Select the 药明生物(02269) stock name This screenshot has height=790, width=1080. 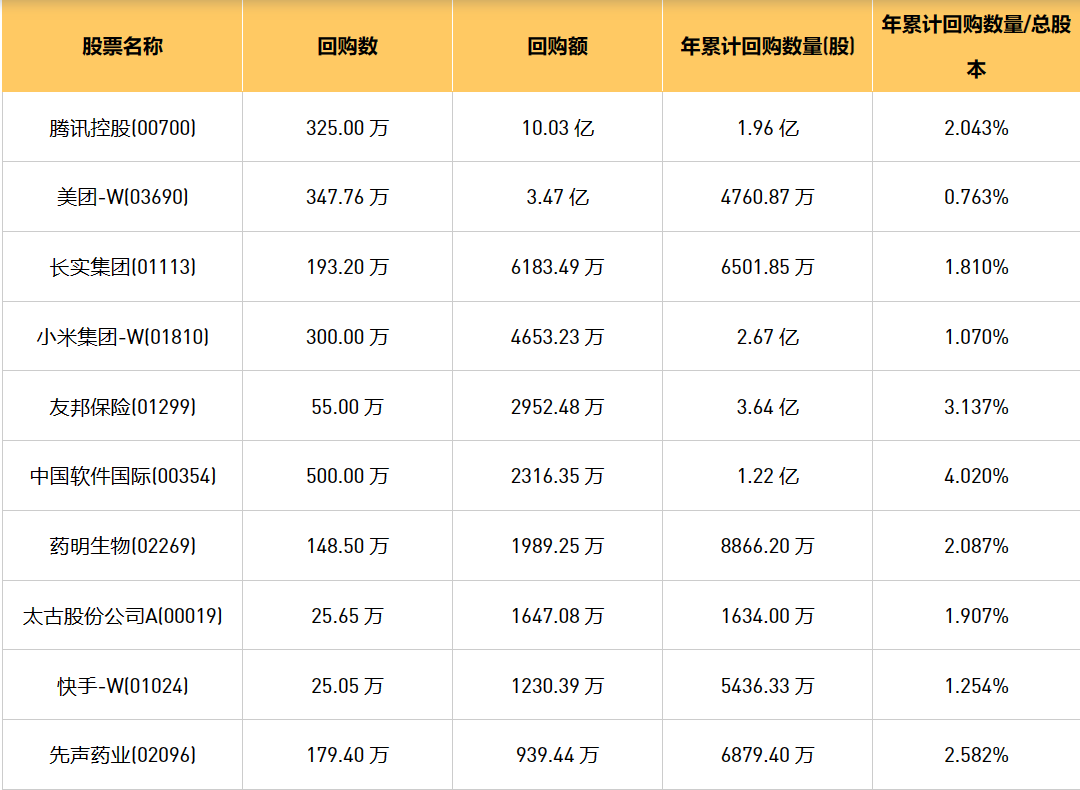122,546
